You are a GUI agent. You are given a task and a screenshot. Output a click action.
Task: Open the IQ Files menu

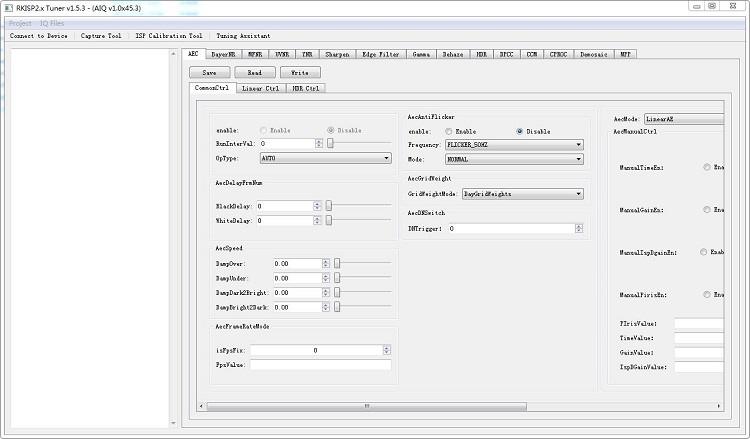point(52,23)
